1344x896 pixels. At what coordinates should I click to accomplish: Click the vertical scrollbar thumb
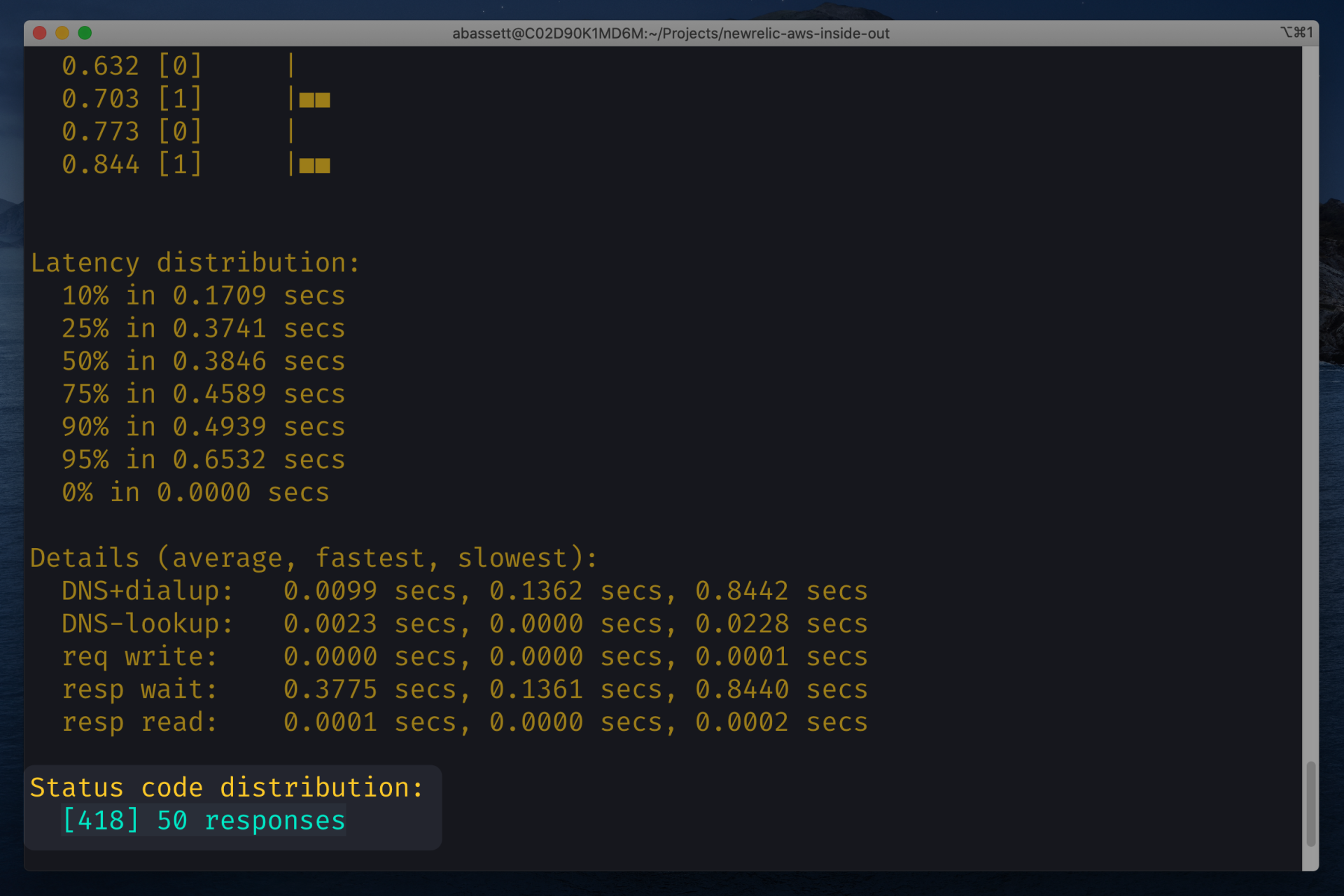tap(1310, 804)
